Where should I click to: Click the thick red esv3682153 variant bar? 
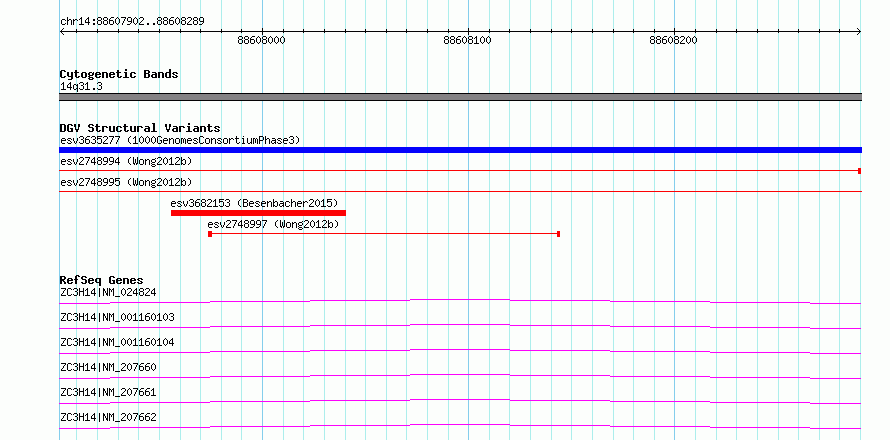pos(258,213)
